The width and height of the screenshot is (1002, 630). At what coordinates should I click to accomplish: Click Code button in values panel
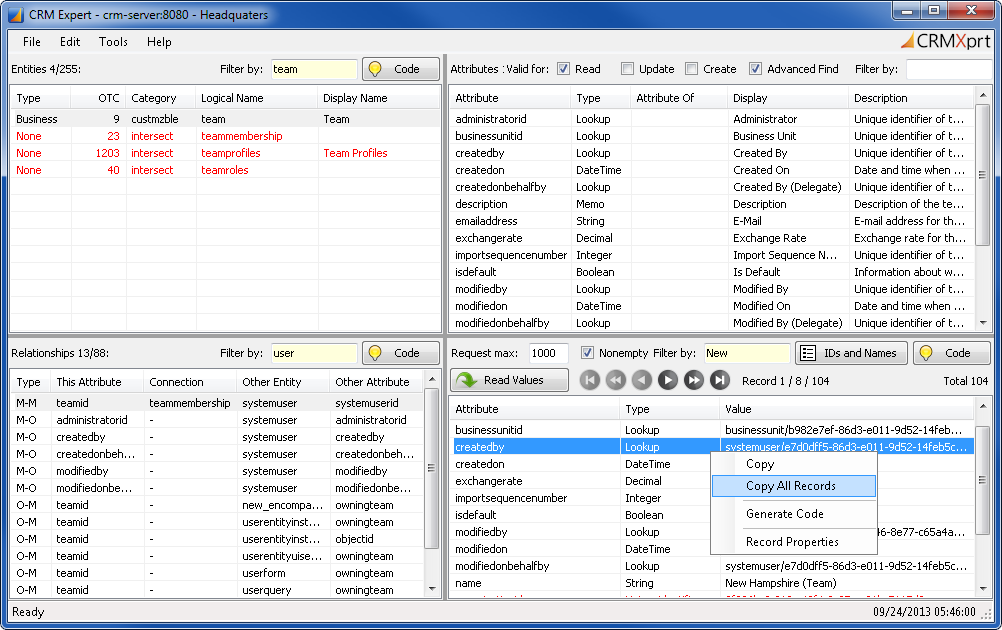click(x=952, y=353)
